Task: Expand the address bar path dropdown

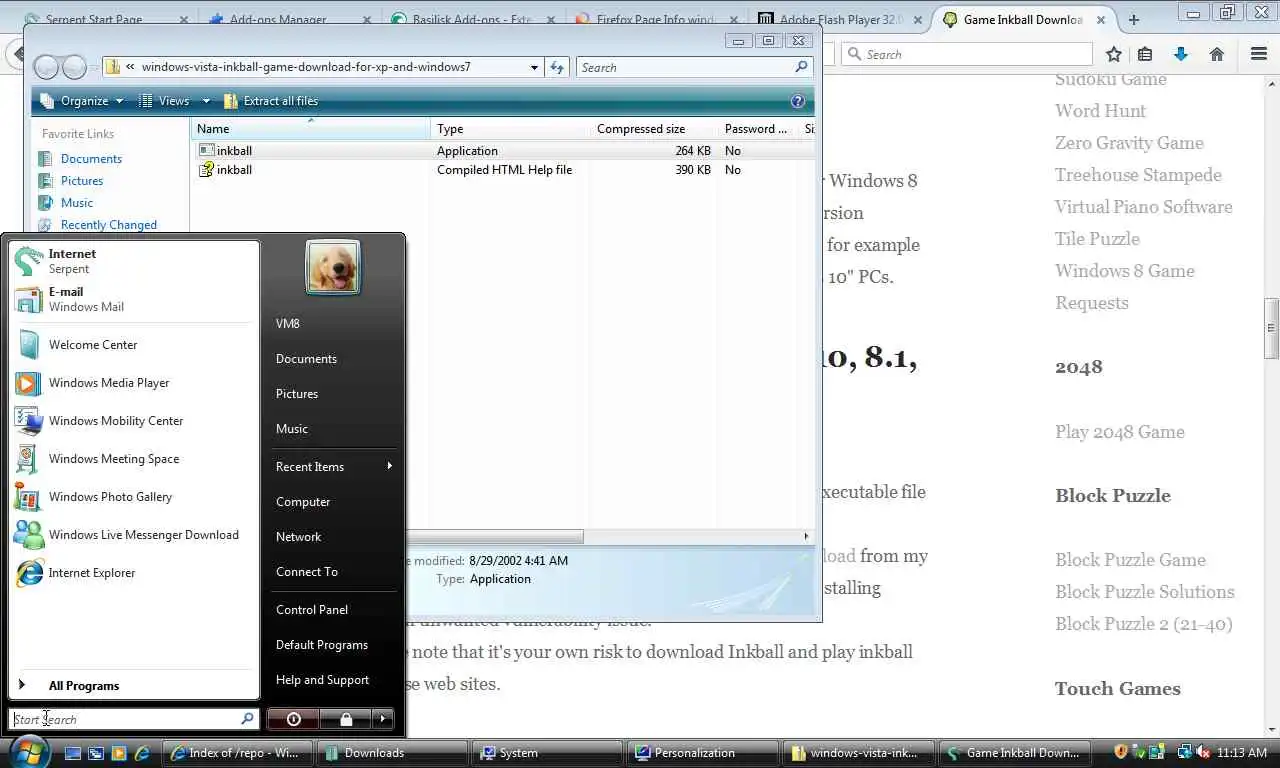Action: click(x=535, y=67)
